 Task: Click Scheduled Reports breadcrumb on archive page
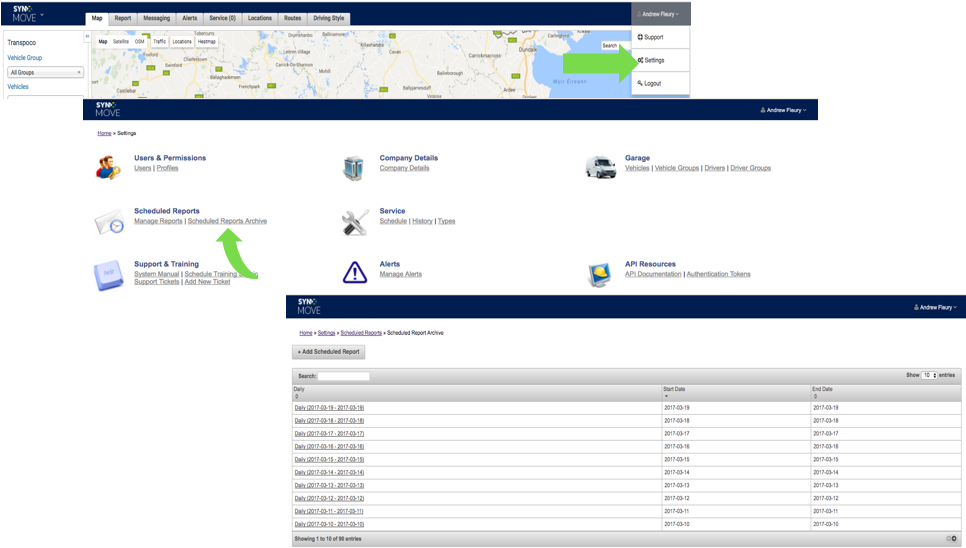click(361, 332)
